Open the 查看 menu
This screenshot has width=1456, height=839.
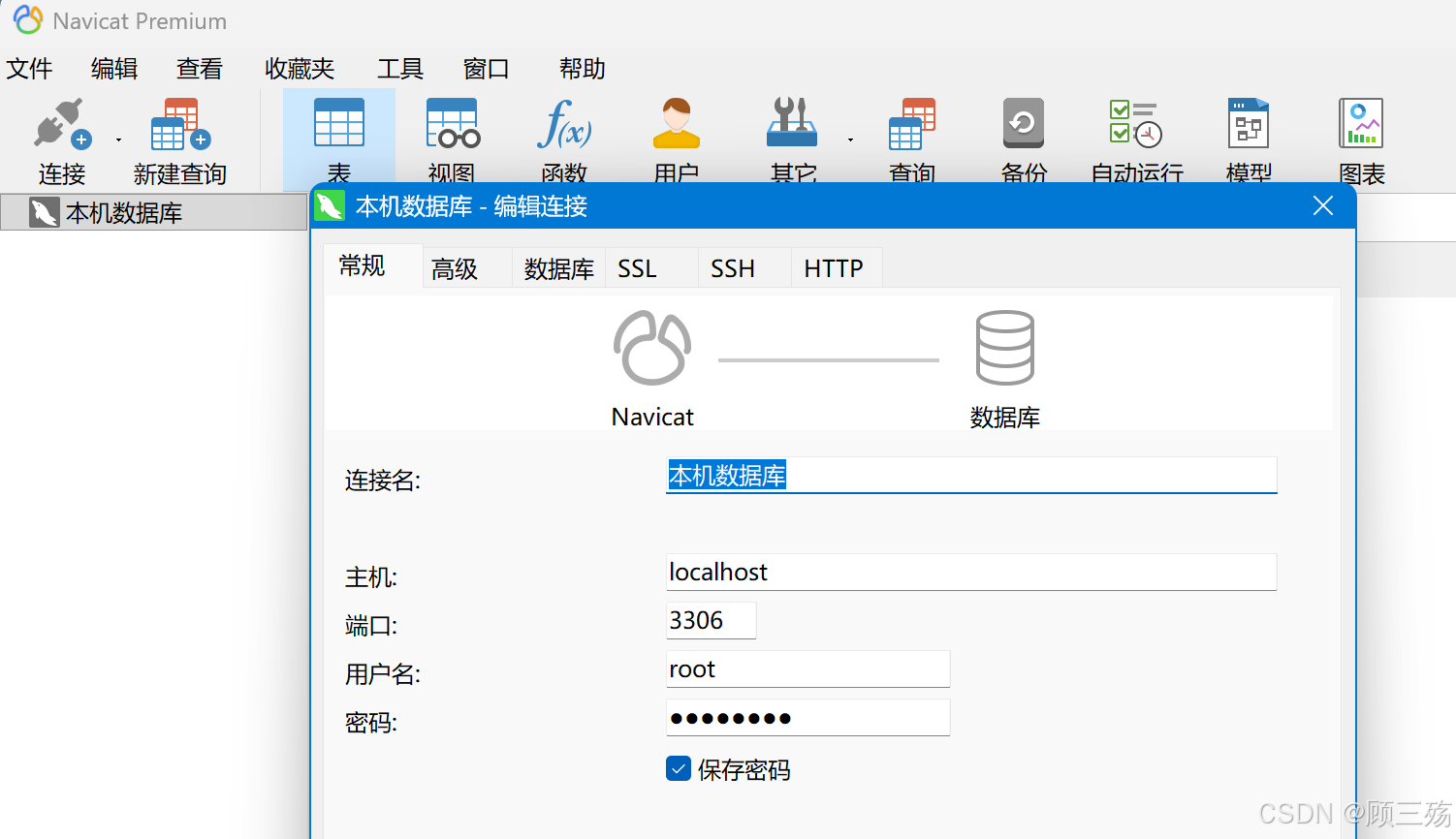tap(200, 69)
